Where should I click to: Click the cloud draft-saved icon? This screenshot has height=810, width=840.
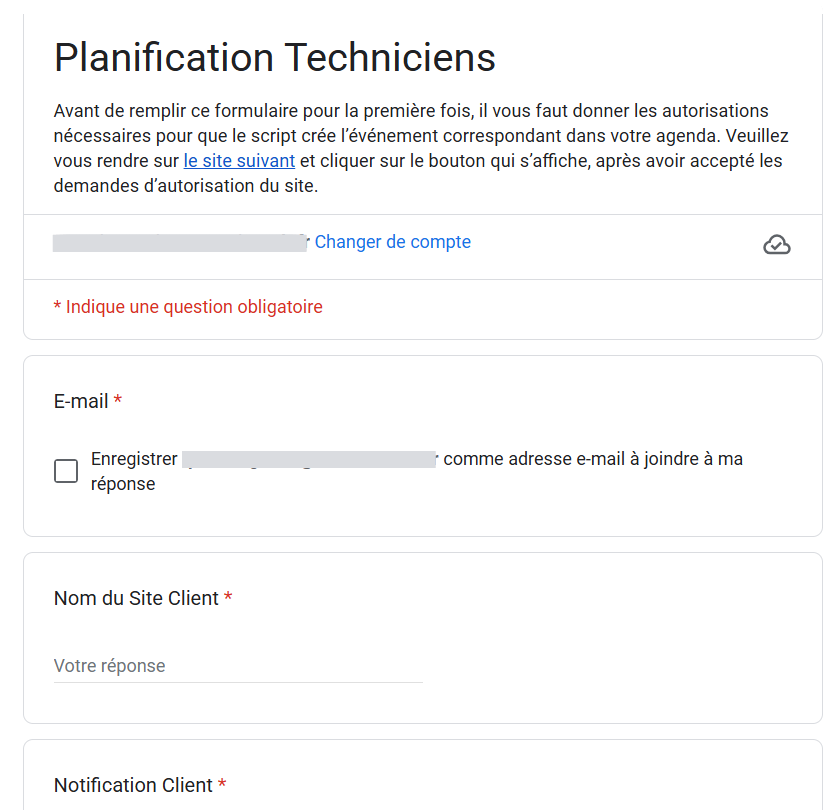[x=776, y=244]
